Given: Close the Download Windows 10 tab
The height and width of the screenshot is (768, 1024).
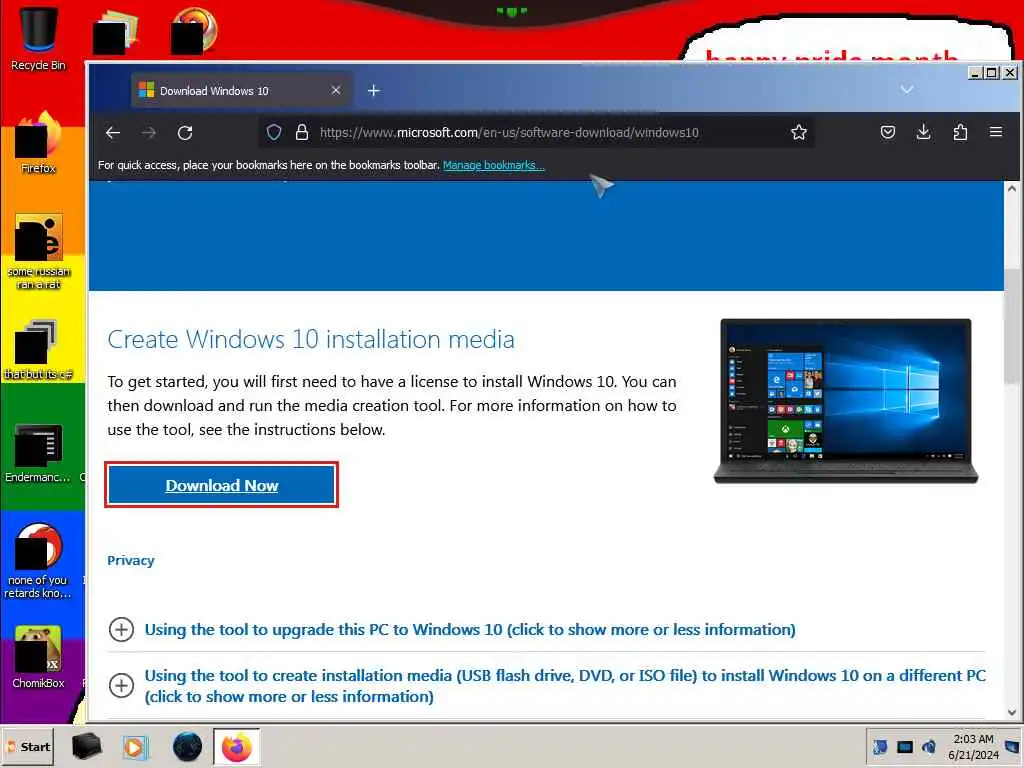Looking at the screenshot, I should click(x=336, y=90).
